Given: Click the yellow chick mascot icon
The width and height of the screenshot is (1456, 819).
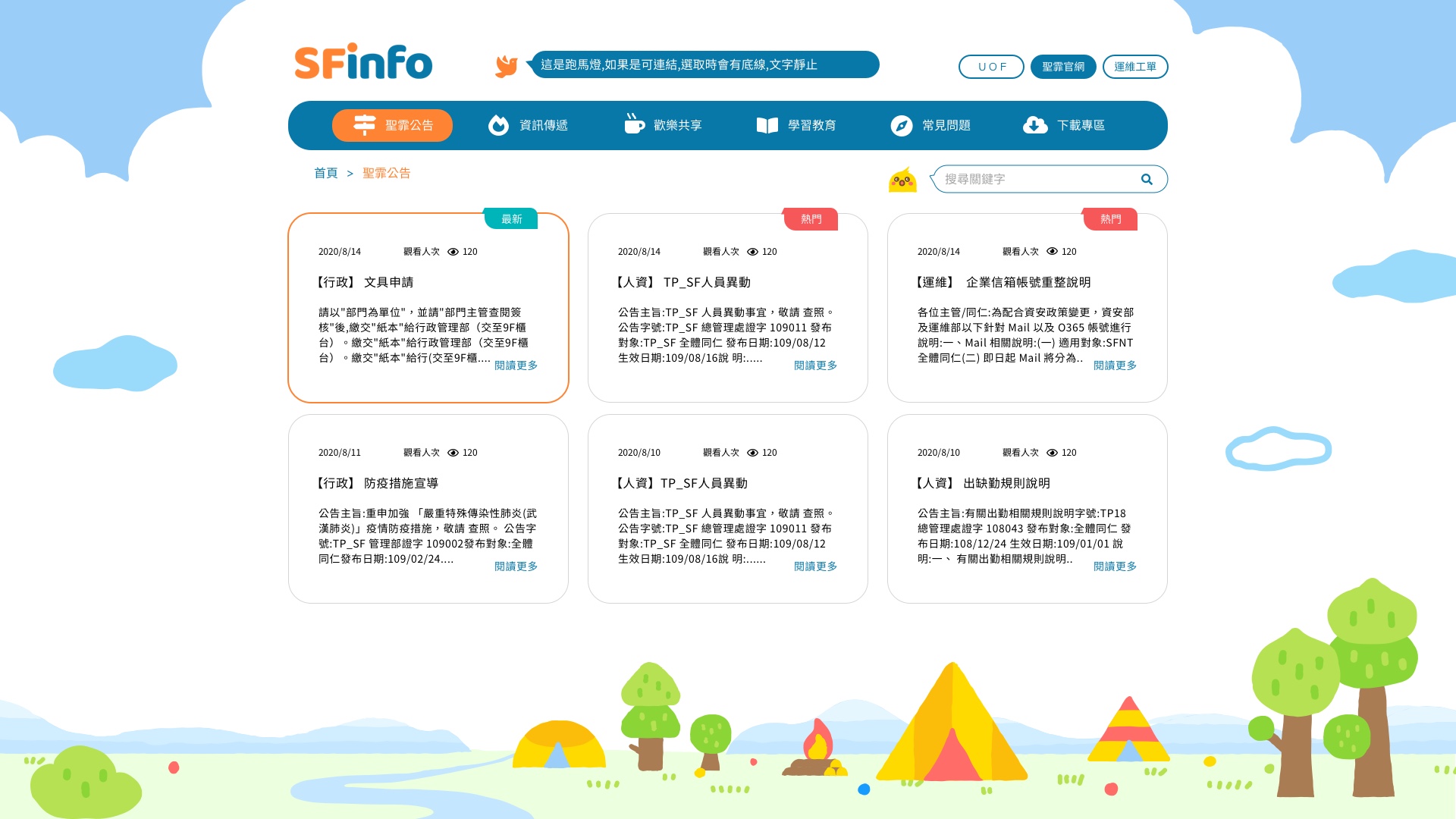Looking at the screenshot, I should click(902, 180).
